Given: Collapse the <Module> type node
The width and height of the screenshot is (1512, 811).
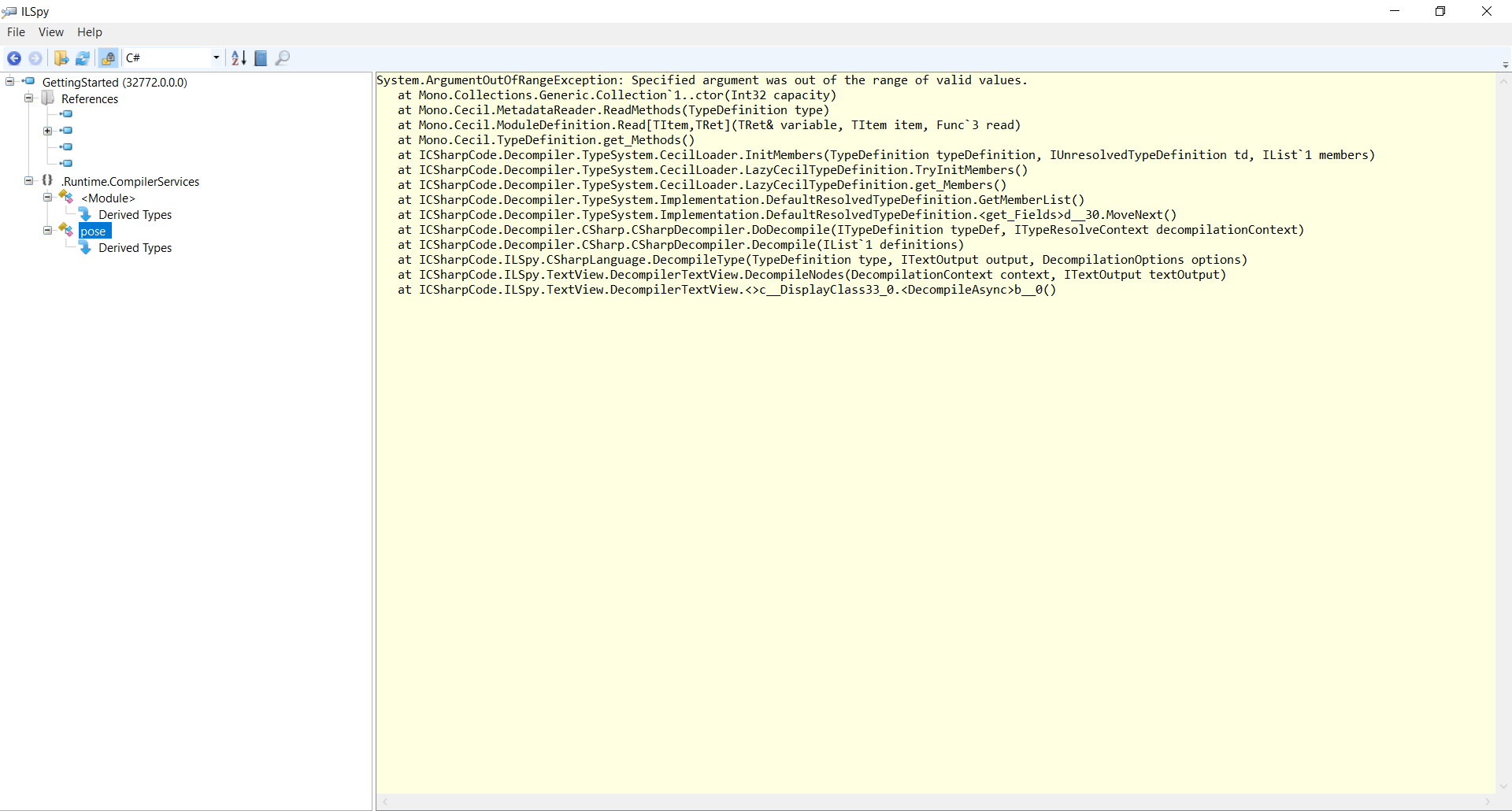Looking at the screenshot, I should 47,198.
